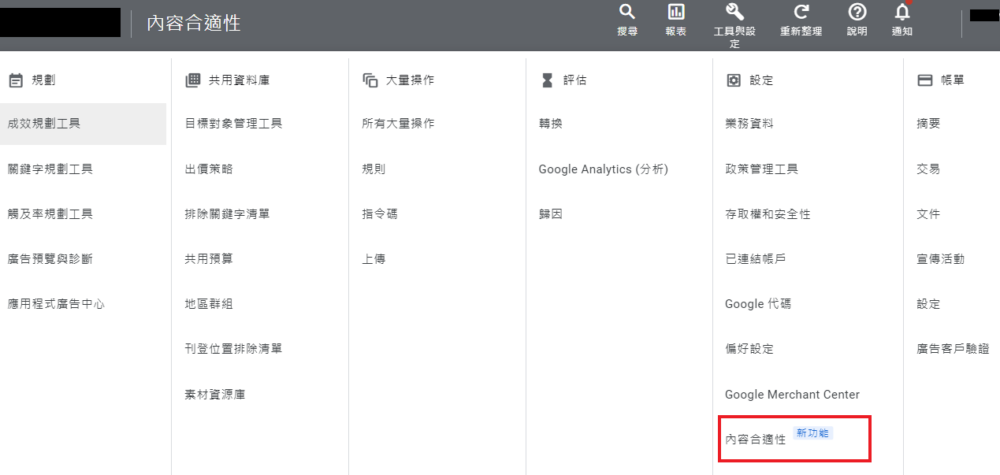Viewport: 1000px width, 475px height.
Task: Go to Google Merchant Center
Action: [792, 394]
